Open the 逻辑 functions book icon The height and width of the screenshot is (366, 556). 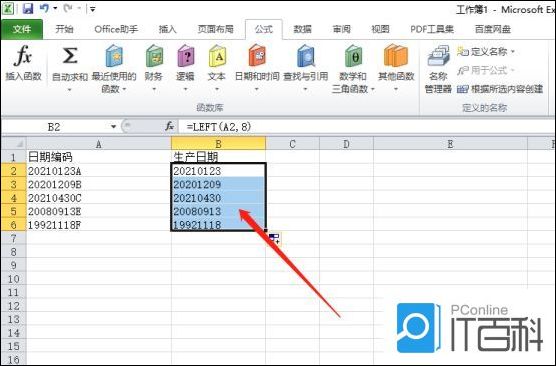[x=185, y=56]
